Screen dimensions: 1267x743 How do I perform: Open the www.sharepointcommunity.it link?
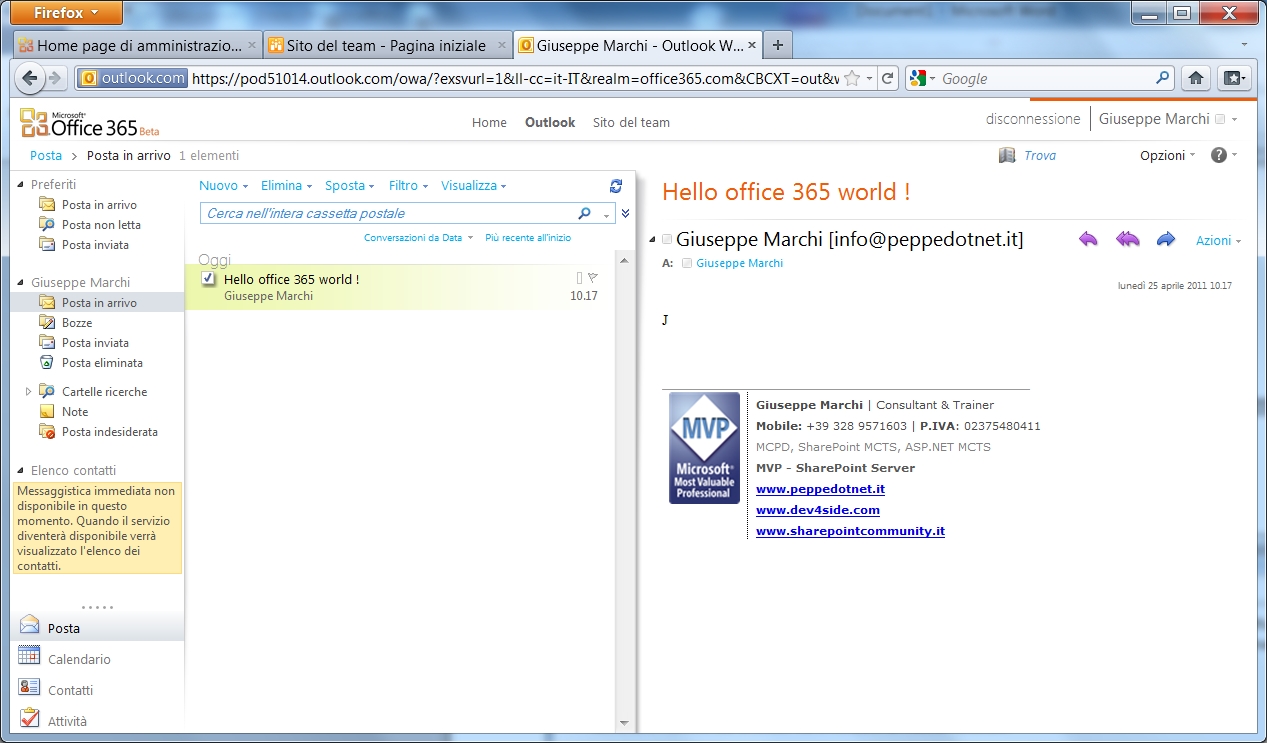[x=850, y=531]
